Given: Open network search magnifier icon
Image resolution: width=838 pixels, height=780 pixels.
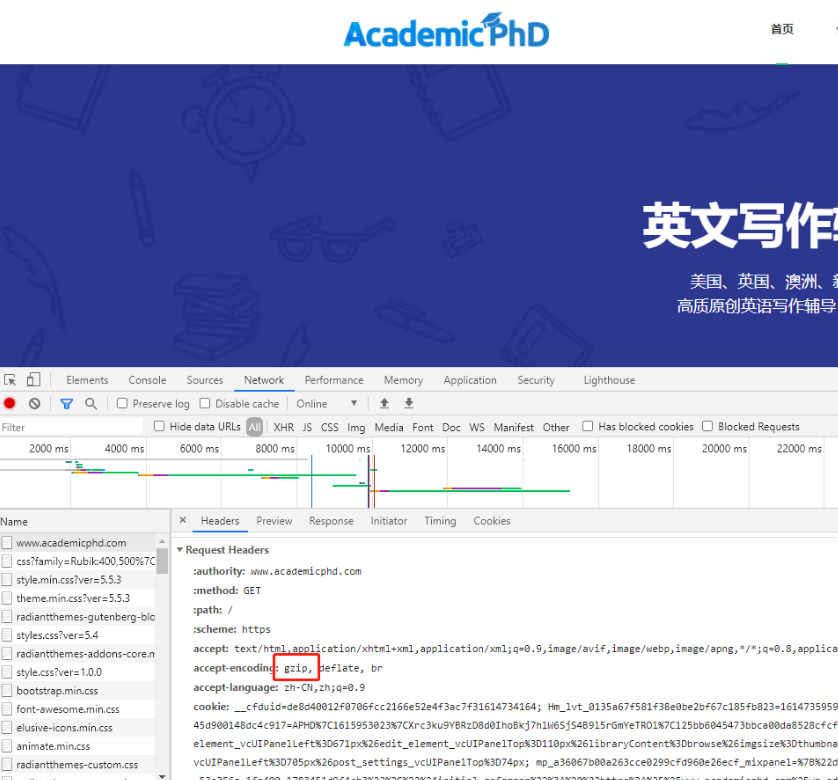Looking at the screenshot, I should point(91,404).
